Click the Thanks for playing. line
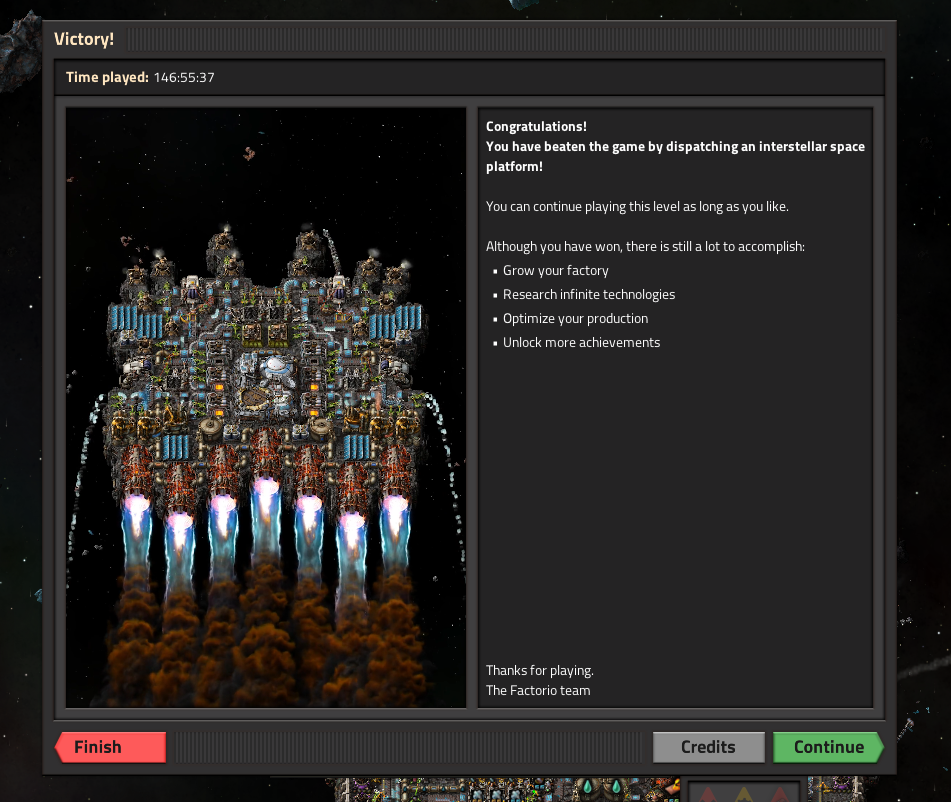Viewport: 951px width, 802px height. [539, 670]
